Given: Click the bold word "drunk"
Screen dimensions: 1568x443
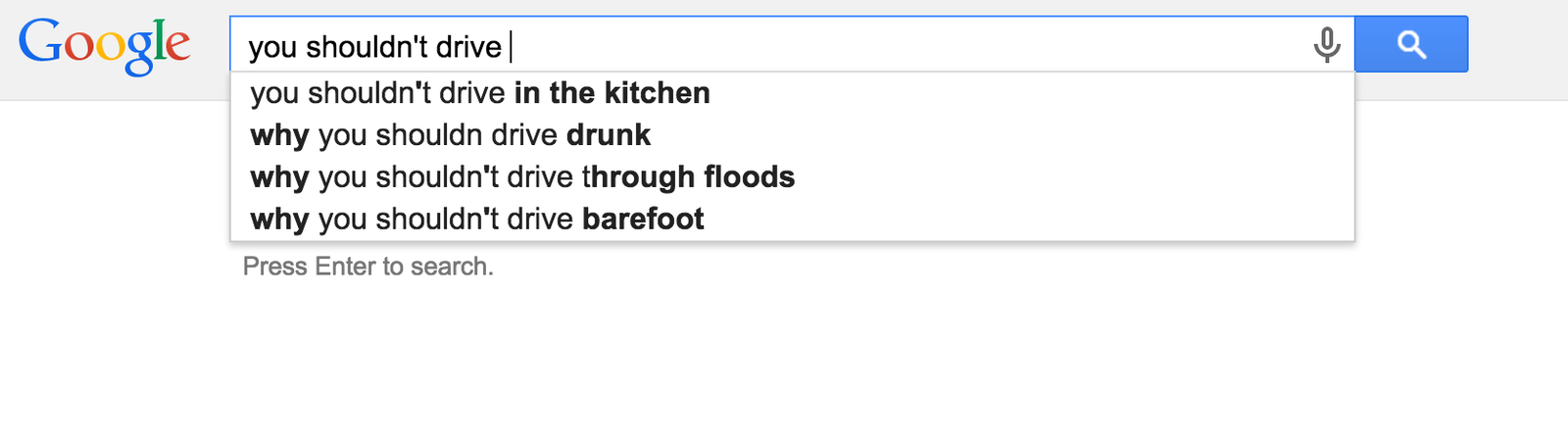Looking at the screenshot, I should (x=609, y=135).
